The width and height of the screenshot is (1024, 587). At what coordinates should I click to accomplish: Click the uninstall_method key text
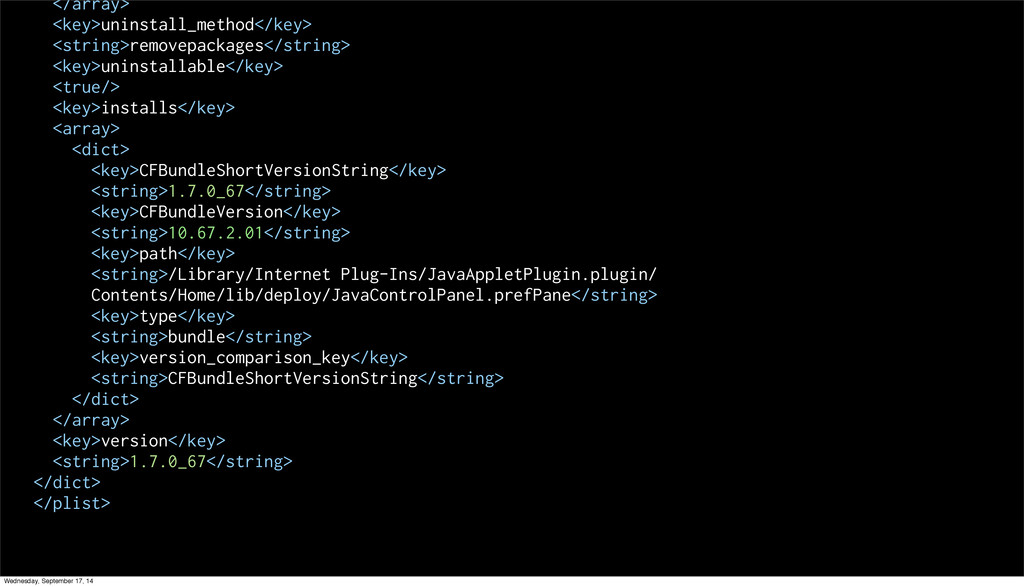177,24
